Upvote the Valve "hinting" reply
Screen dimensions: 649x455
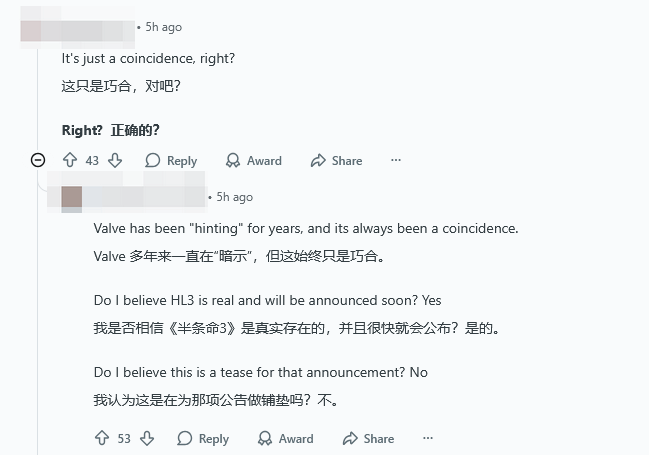(x=102, y=438)
